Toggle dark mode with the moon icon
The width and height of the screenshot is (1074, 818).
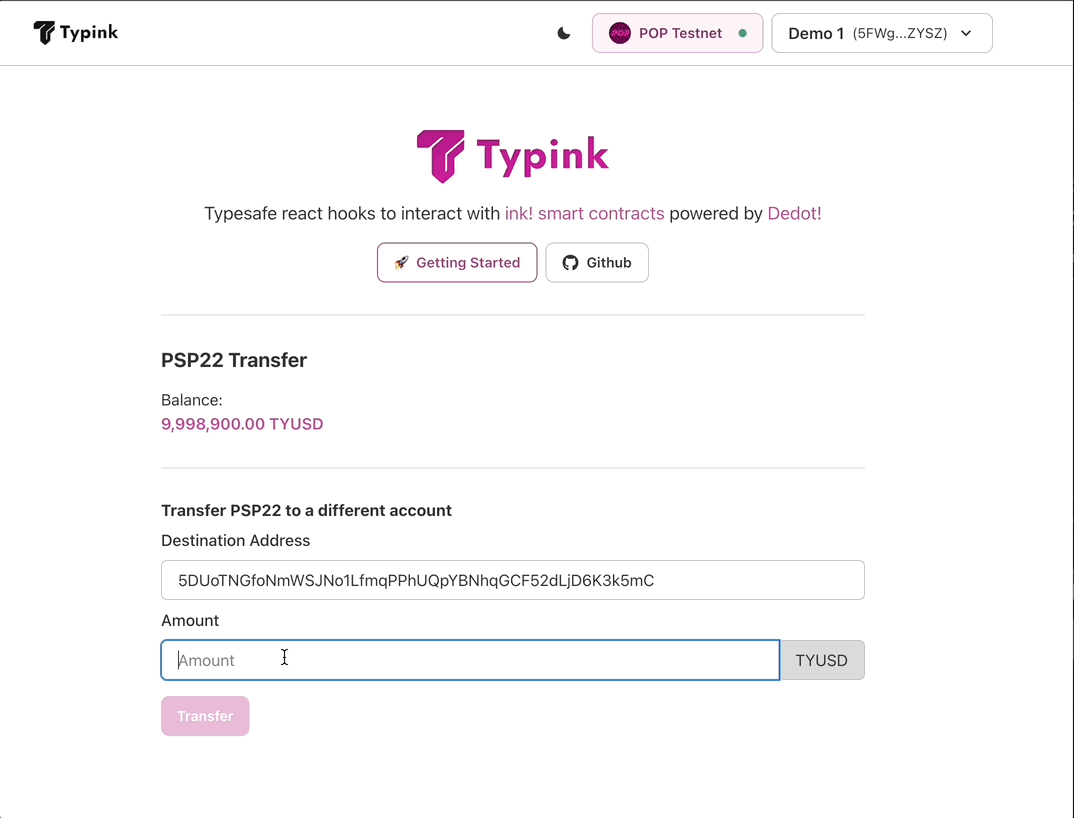point(564,33)
